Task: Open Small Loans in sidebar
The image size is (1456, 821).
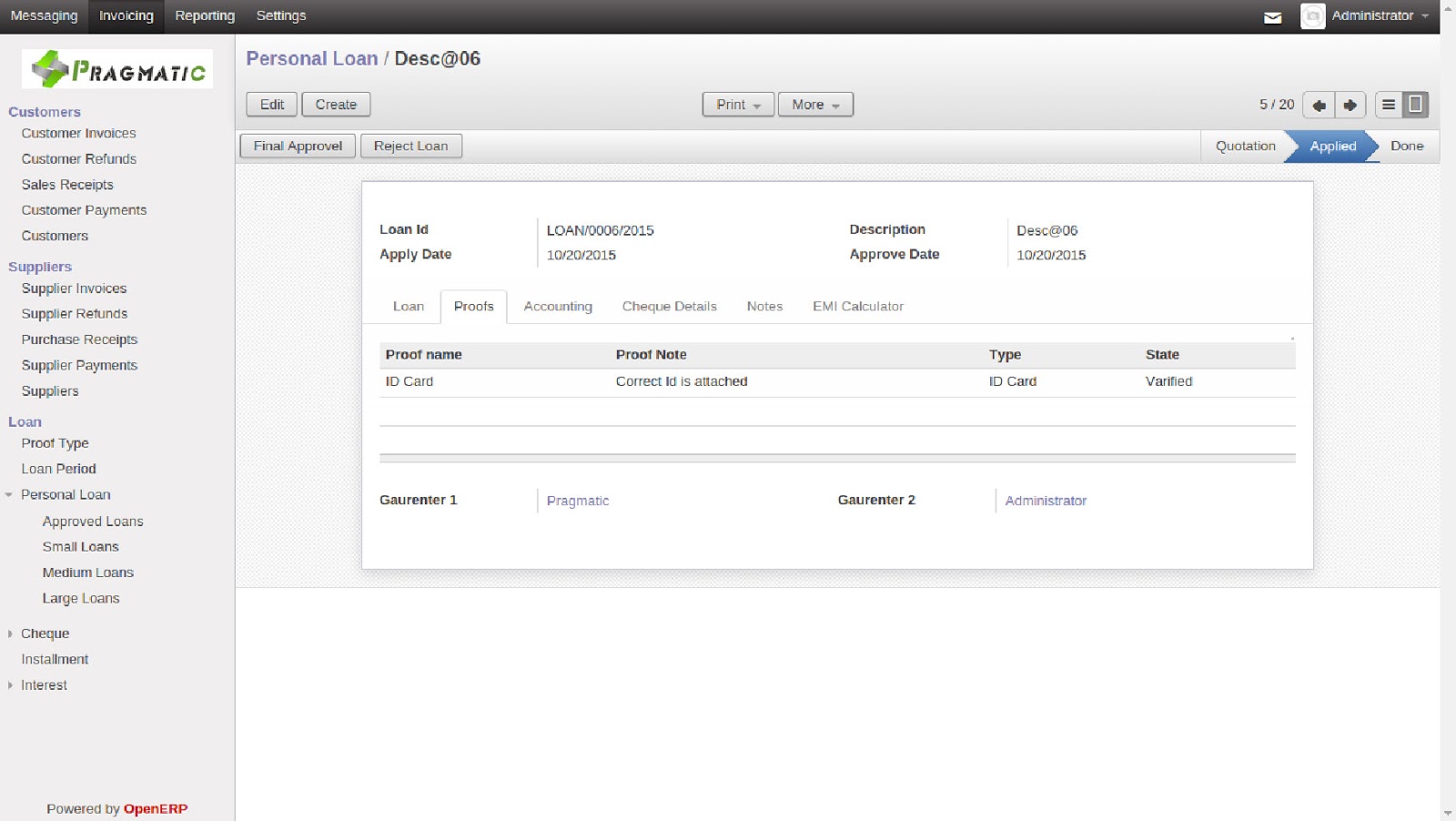Action: (80, 547)
